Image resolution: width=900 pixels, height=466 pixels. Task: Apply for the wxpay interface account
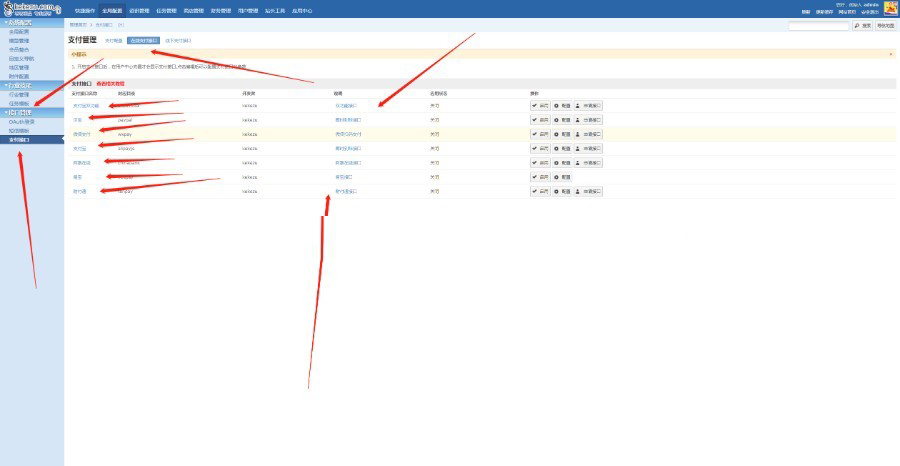(x=588, y=134)
